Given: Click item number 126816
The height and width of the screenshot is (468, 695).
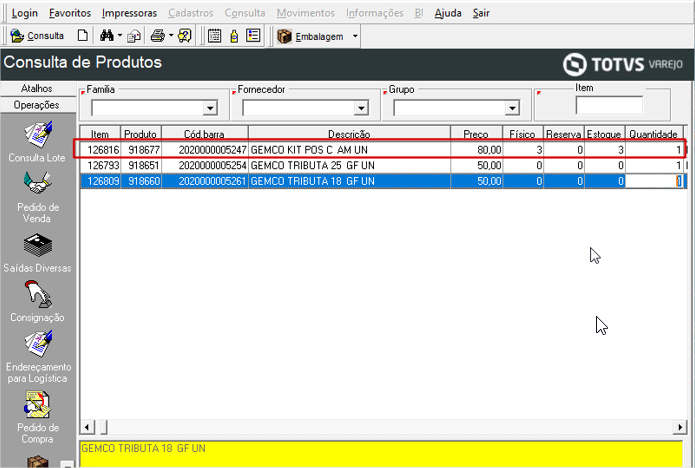Looking at the screenshot, I should (103, 150).
